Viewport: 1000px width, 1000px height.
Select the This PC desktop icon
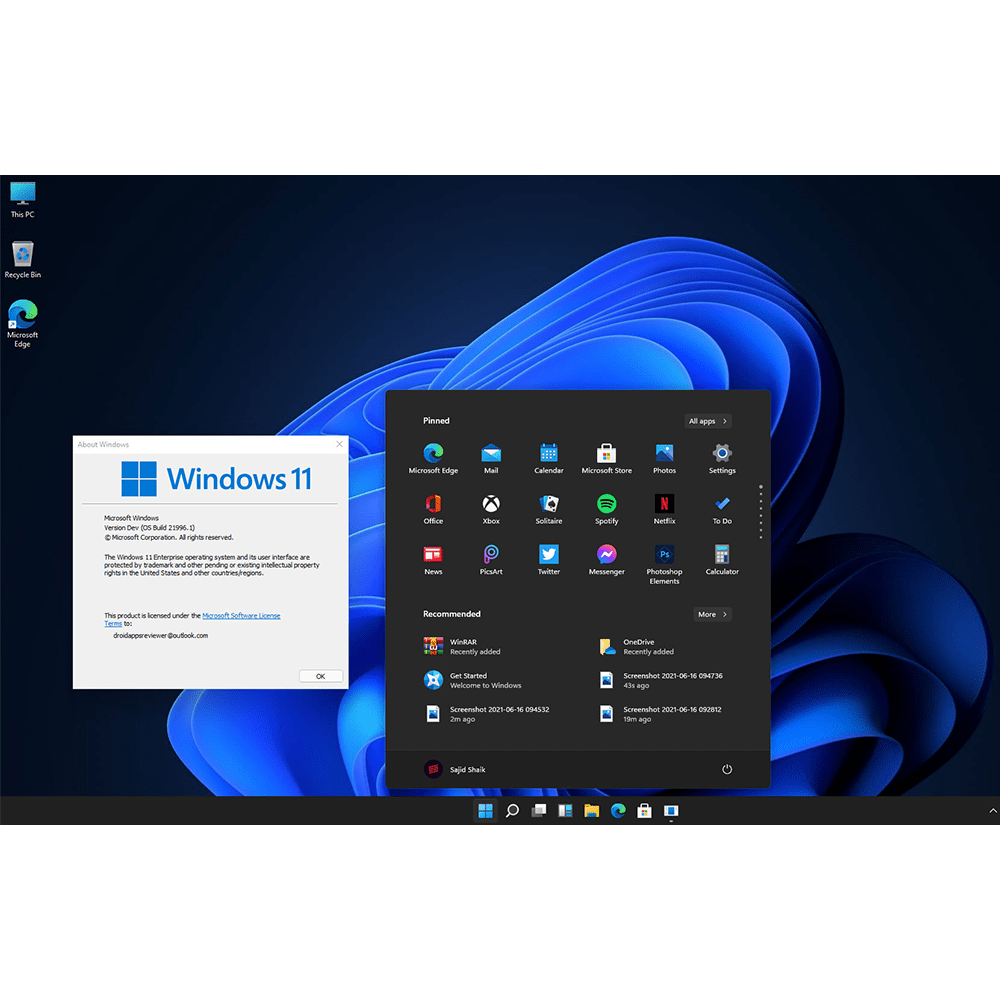tap(22, 200)
